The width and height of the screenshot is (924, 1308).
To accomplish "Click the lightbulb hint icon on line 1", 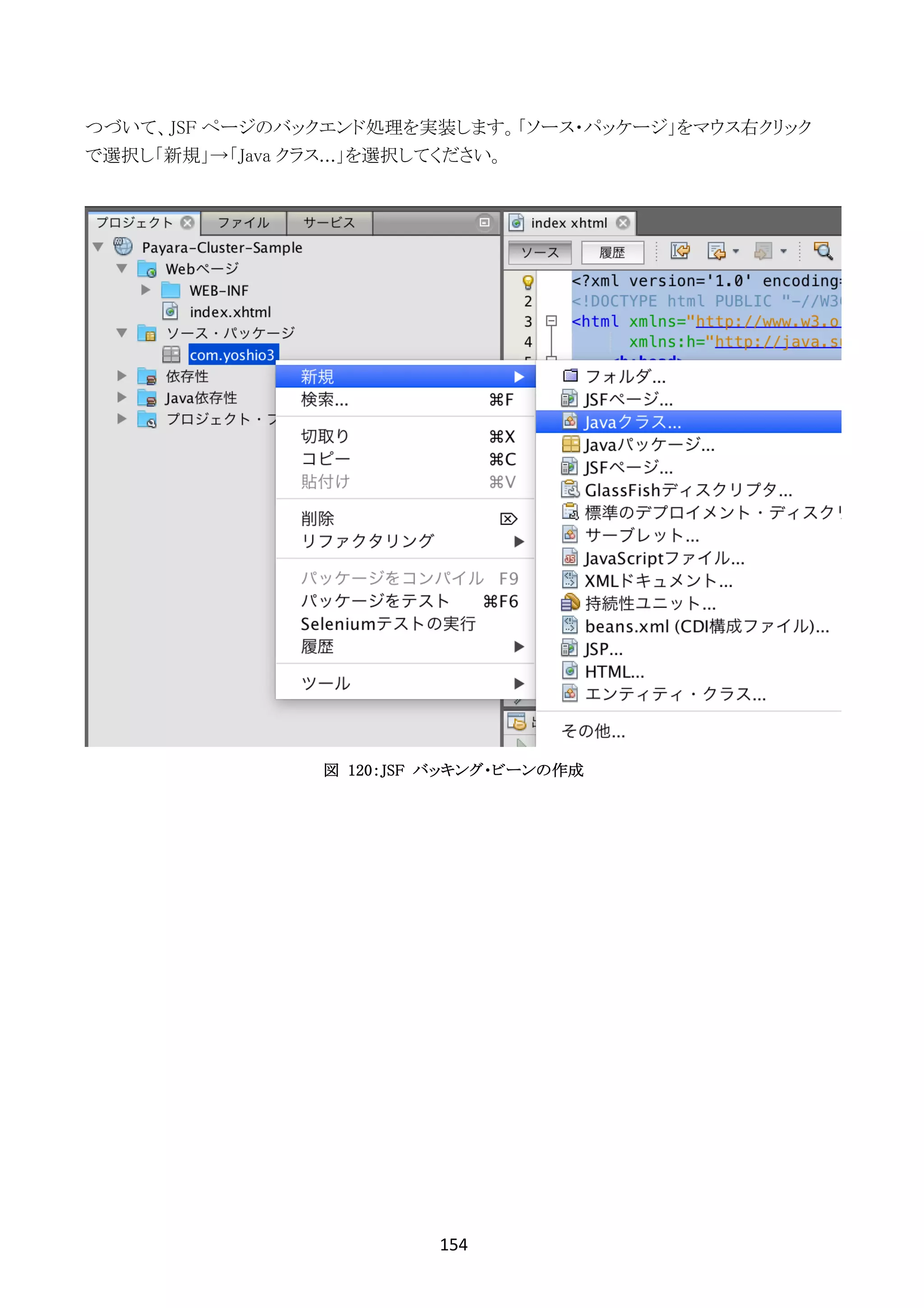I will pos(528,282).
